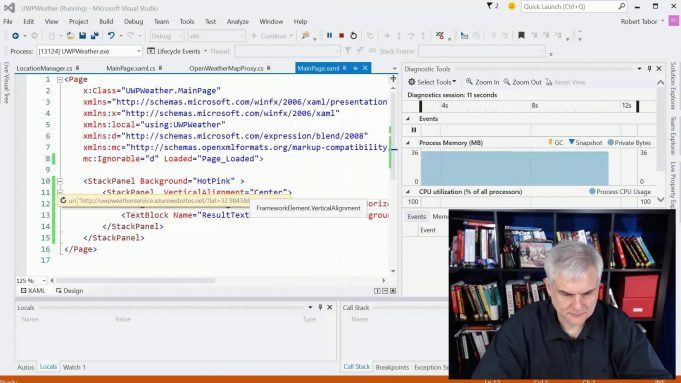Click the Open File folder icon

(70, 36)
